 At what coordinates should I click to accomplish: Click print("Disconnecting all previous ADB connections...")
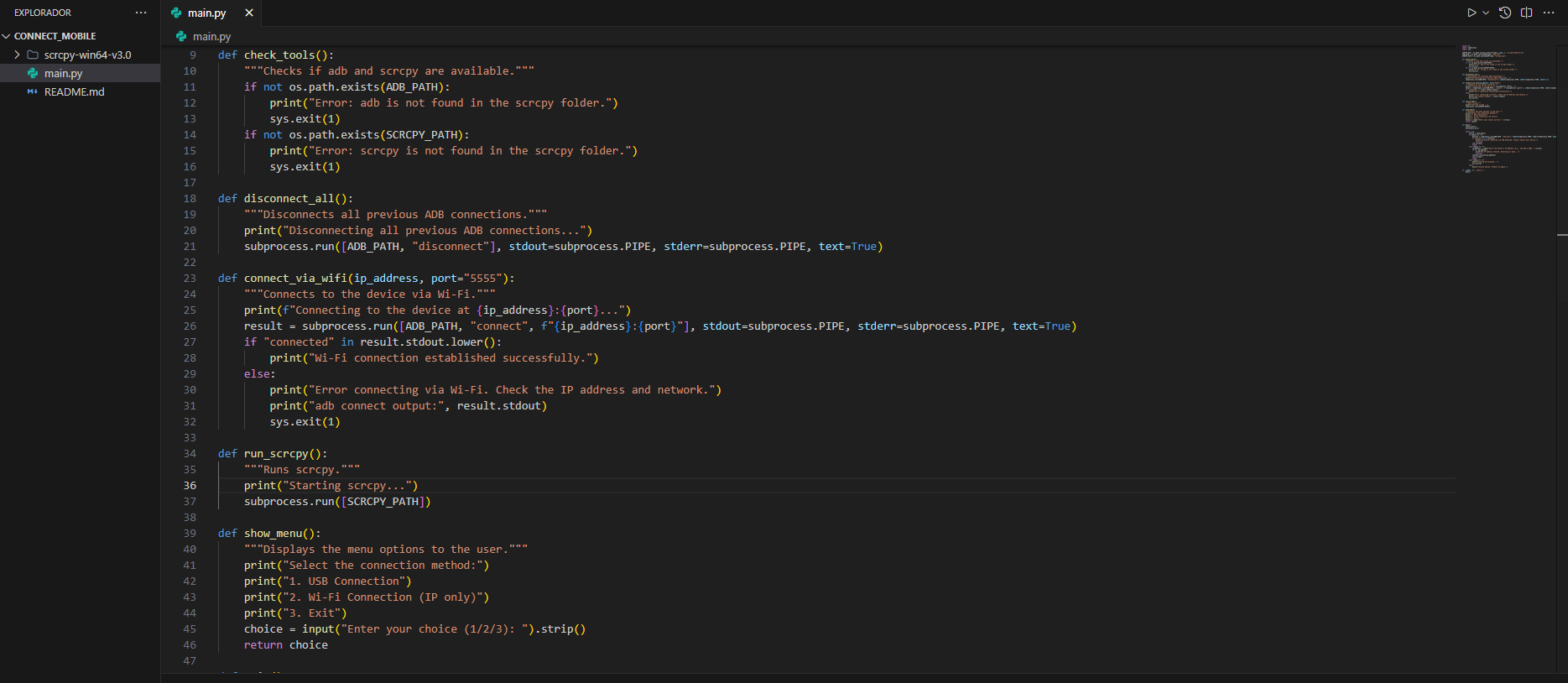pos(418,230)
